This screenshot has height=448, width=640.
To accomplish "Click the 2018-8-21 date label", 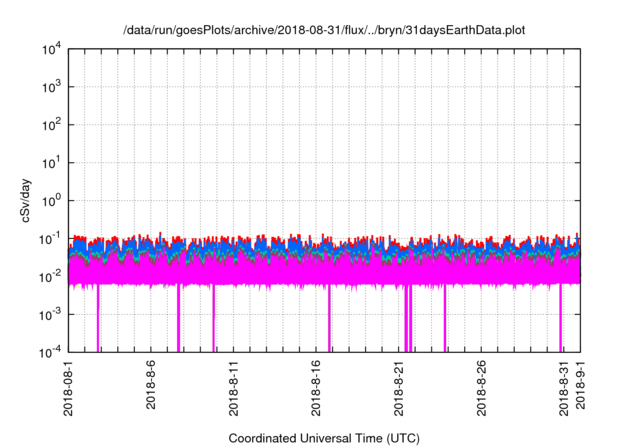I will click(399, 388).
